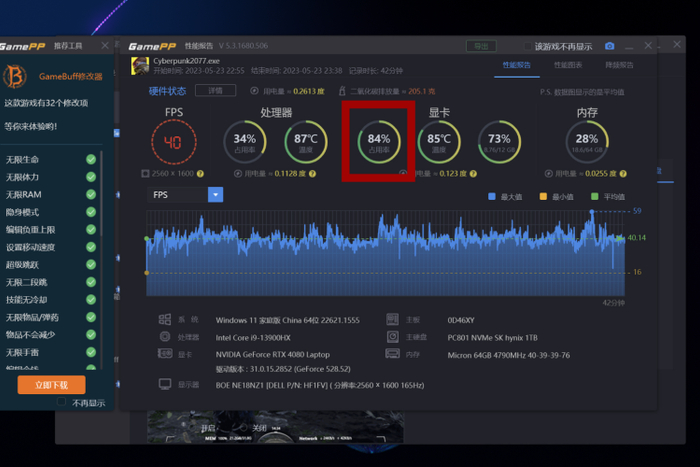Click power icon before processor 用电量 0.1128
The width and height of the screenshot is (700, 467).
click(238, 174)
